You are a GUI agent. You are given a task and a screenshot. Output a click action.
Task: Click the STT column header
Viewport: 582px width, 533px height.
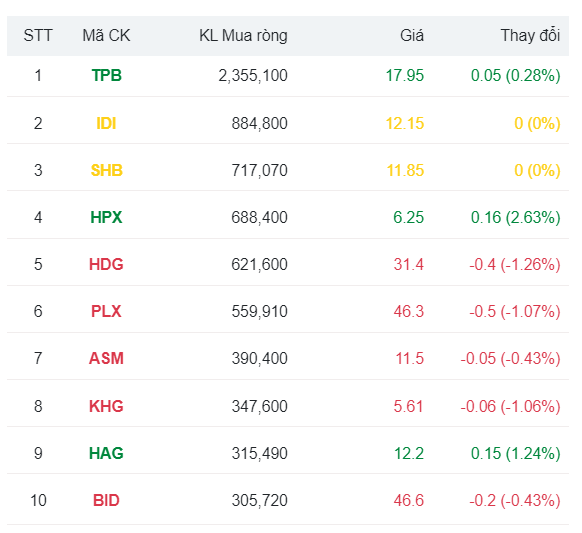tap(38, 36)
